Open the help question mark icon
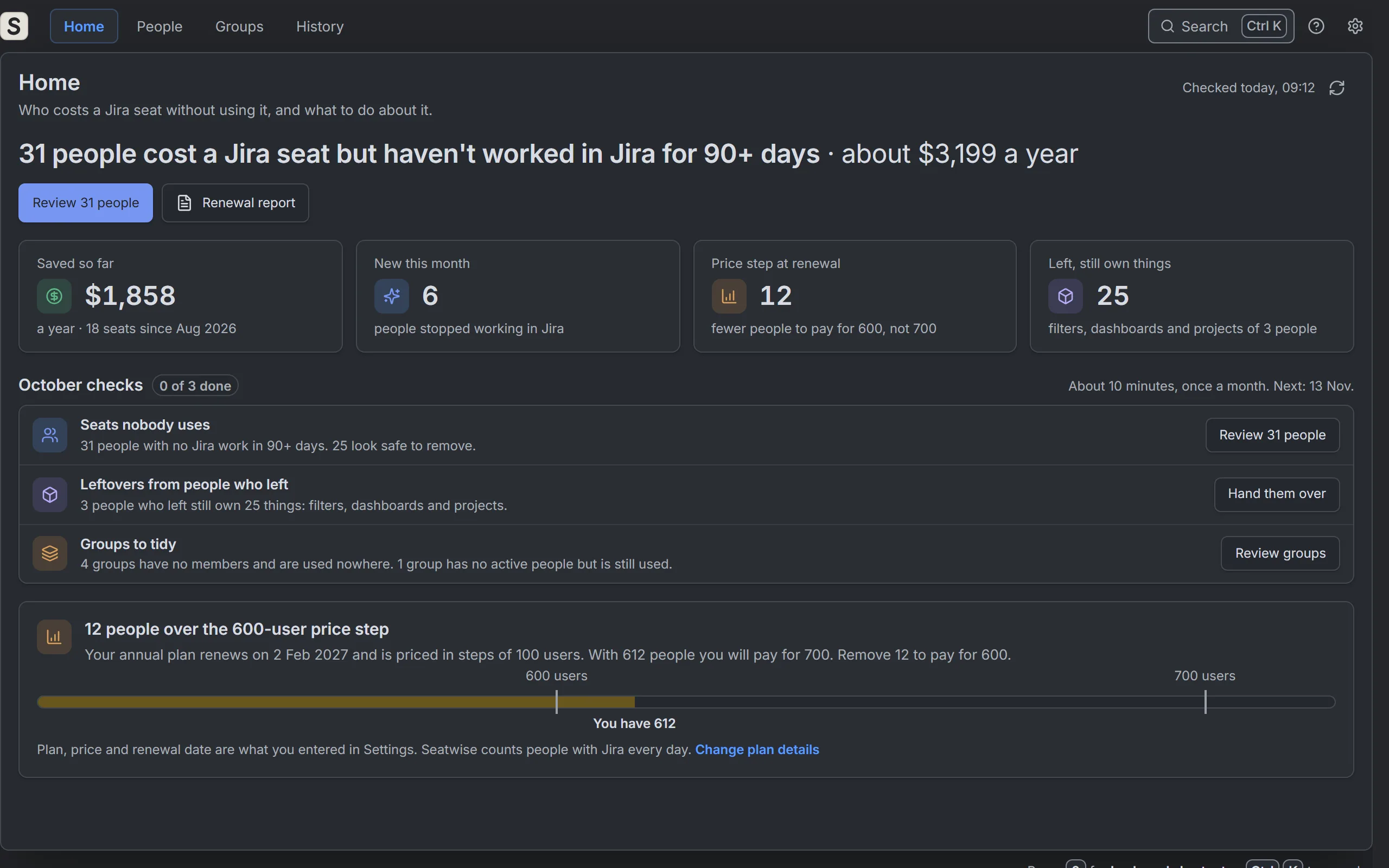 coord(1316,26)
